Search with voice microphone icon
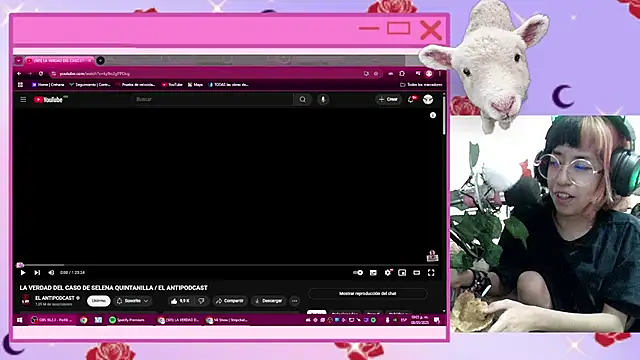This screenshot has height=360, width=640. click(x=323, y=99)
